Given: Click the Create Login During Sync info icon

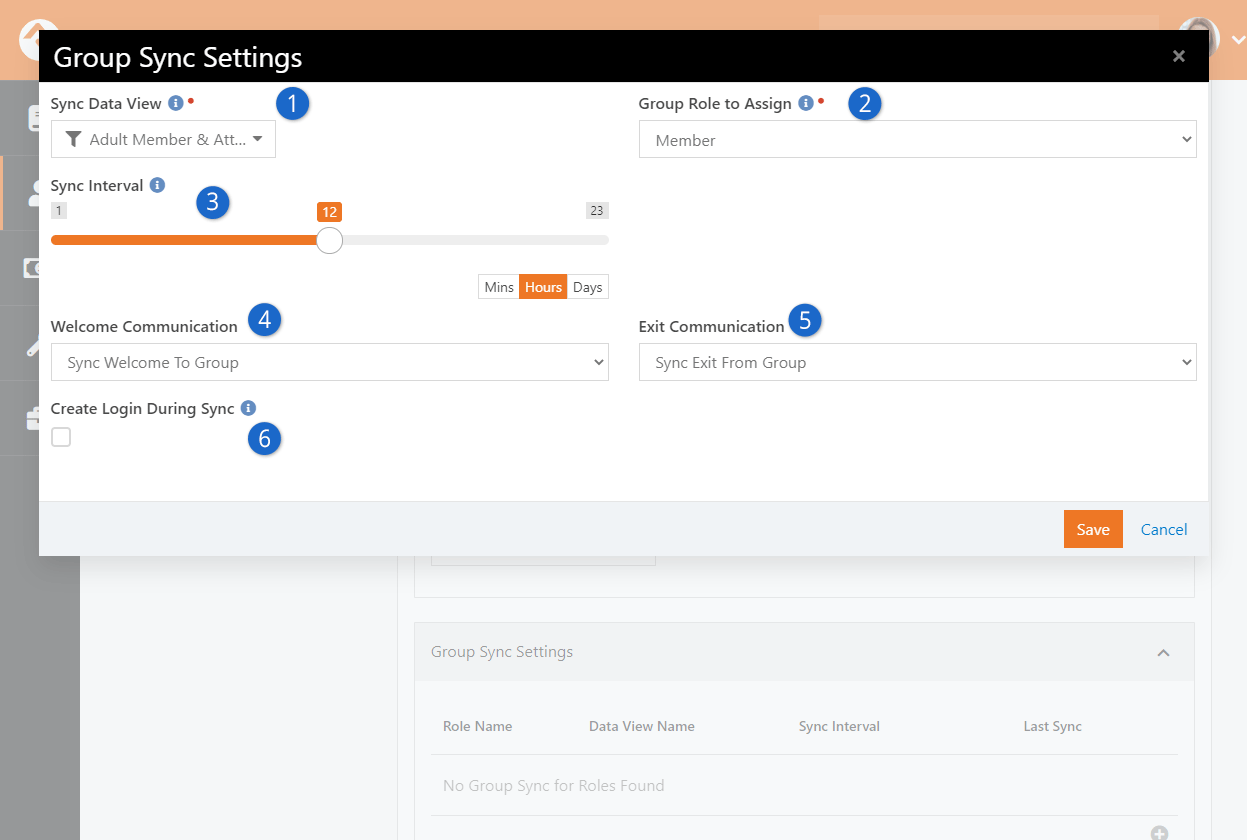Looking at the screenshot, I should point(248,408).
